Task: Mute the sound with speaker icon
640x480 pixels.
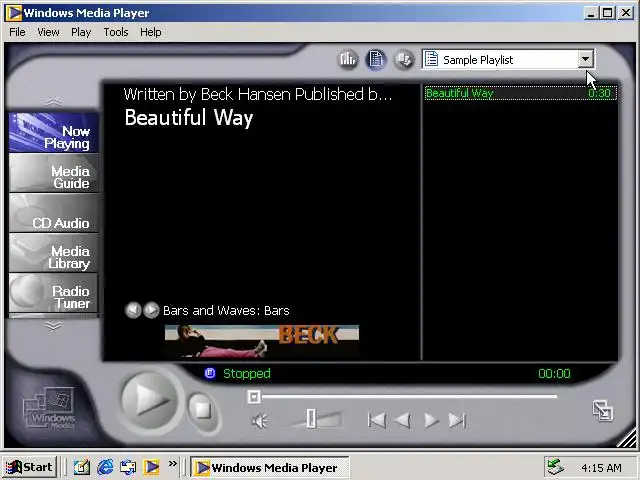Action: [260, 420]
